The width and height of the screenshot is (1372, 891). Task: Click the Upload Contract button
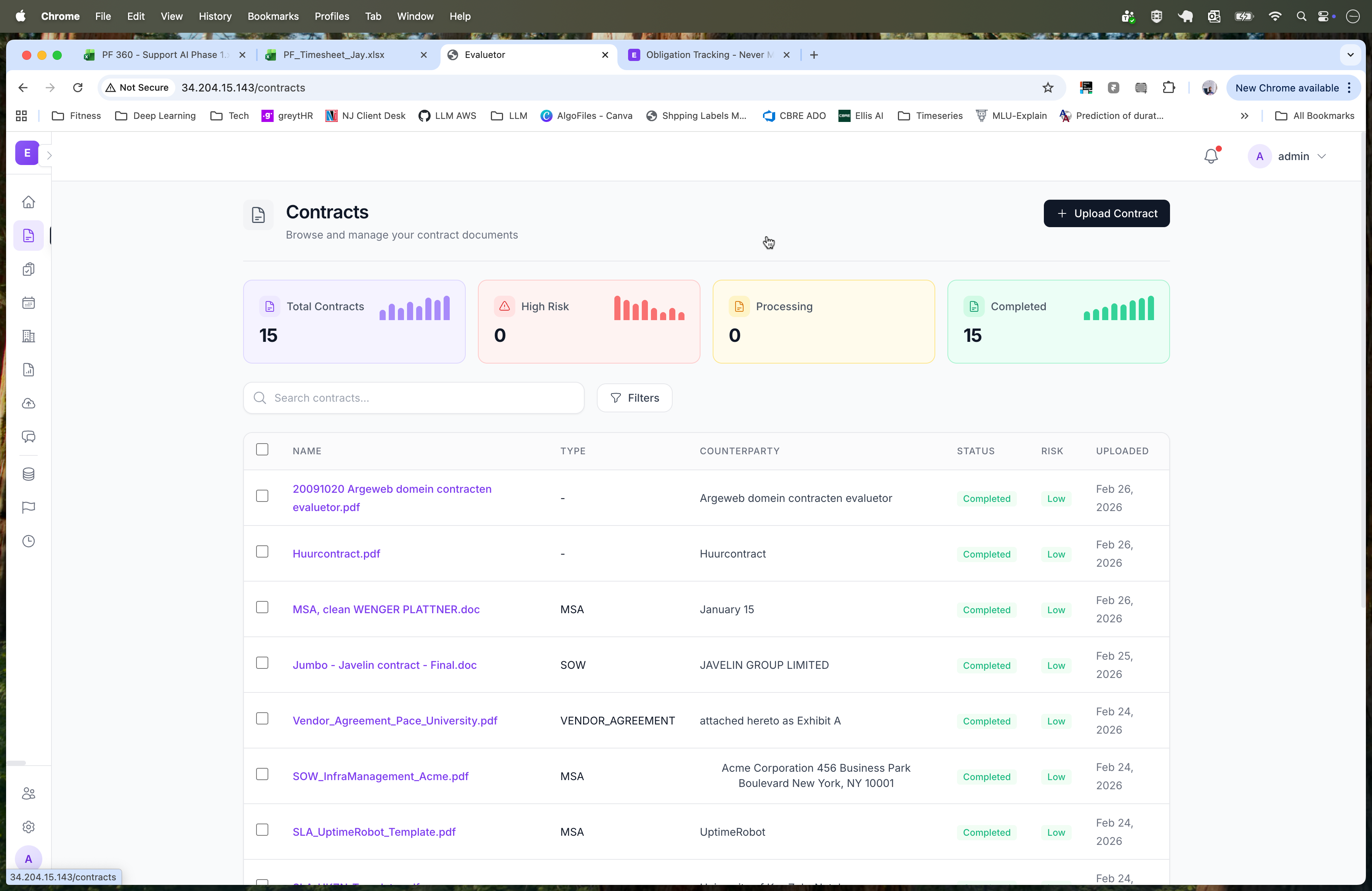(x=1106, y=213)
